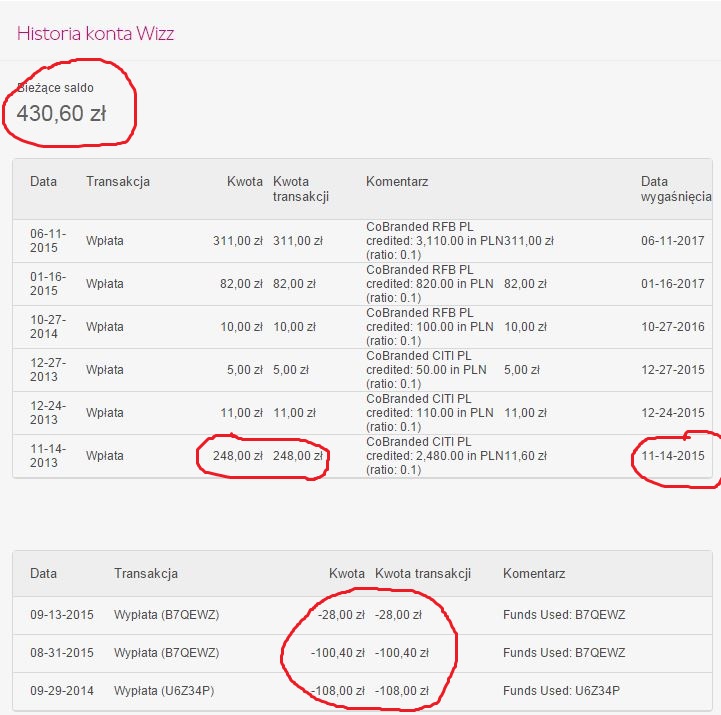
Task: Select the Kwota cell -28,00 zł
Action: (341, 615)
